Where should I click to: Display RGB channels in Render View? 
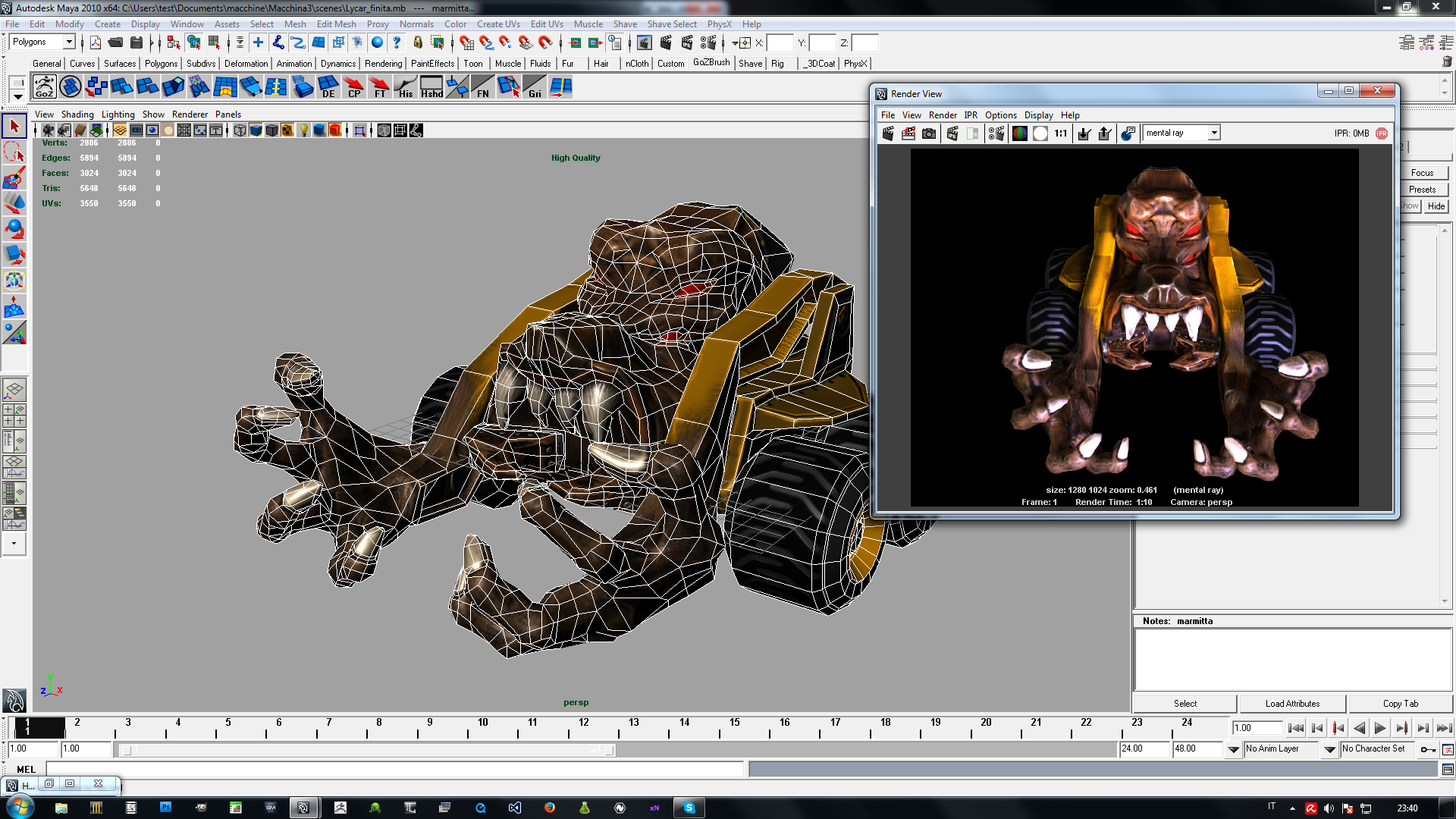1020,133
